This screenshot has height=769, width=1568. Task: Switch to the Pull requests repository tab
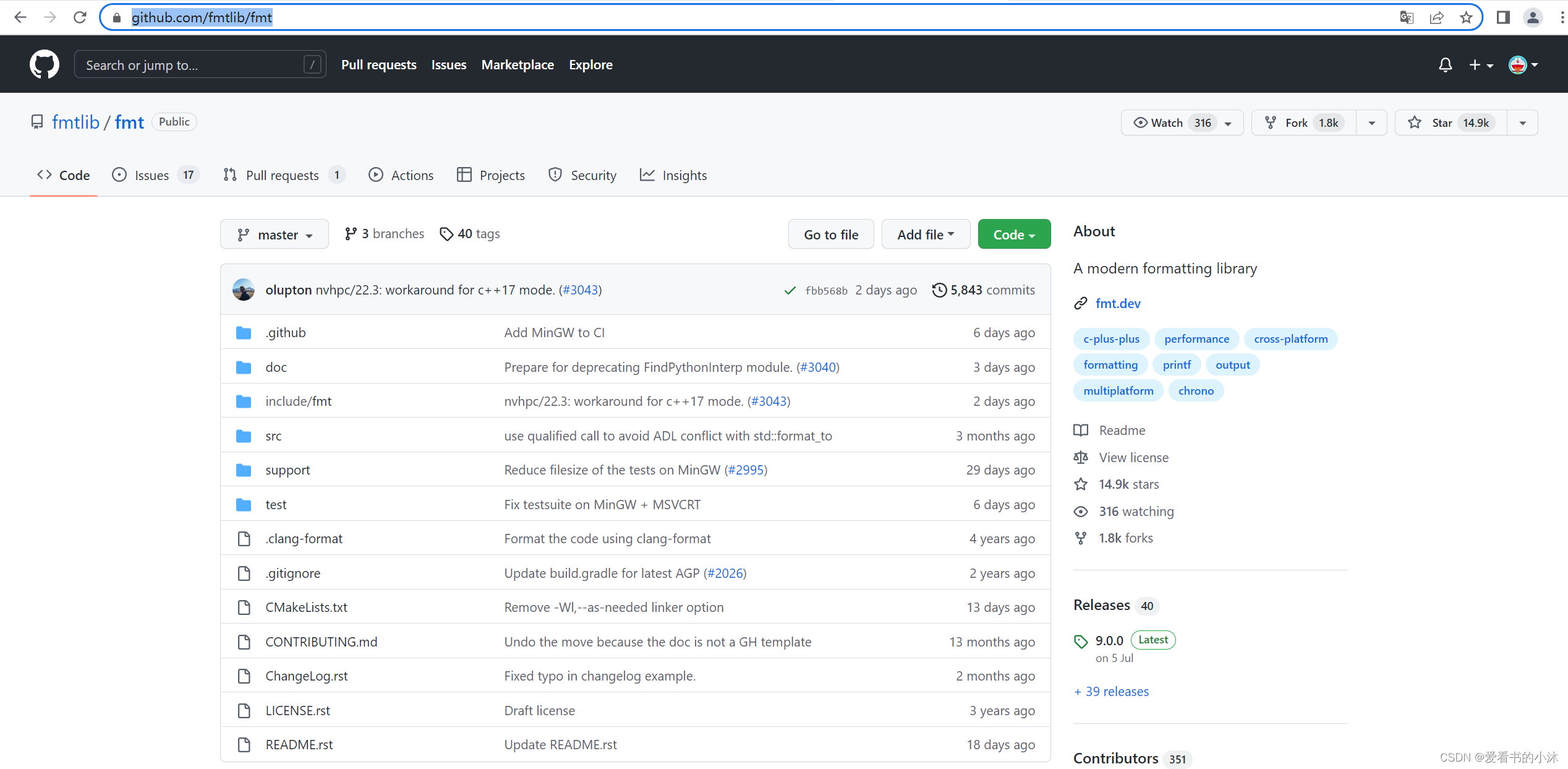(284, 175)
